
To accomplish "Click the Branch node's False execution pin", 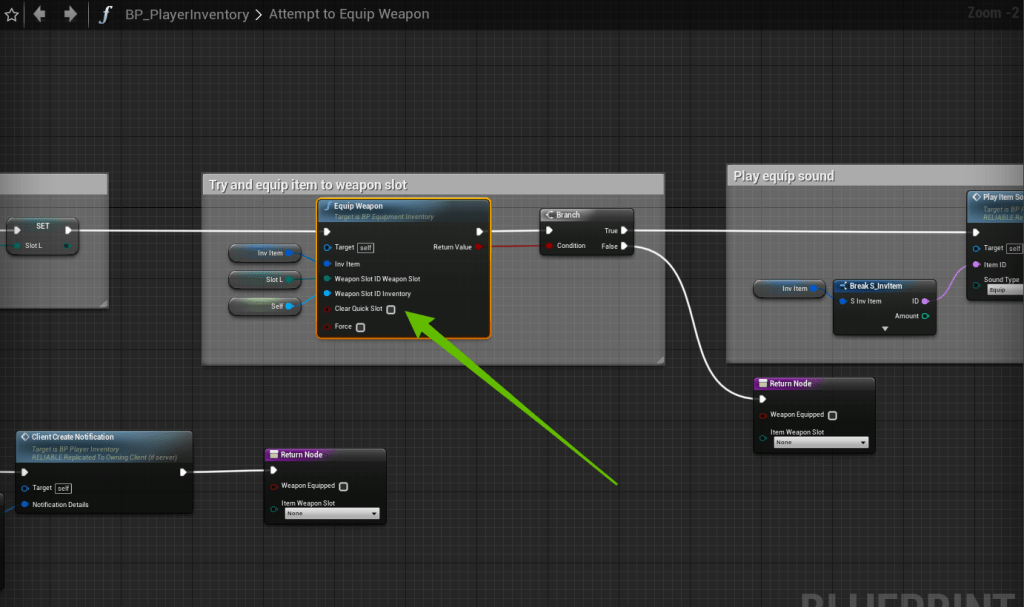I will [624, 246].
